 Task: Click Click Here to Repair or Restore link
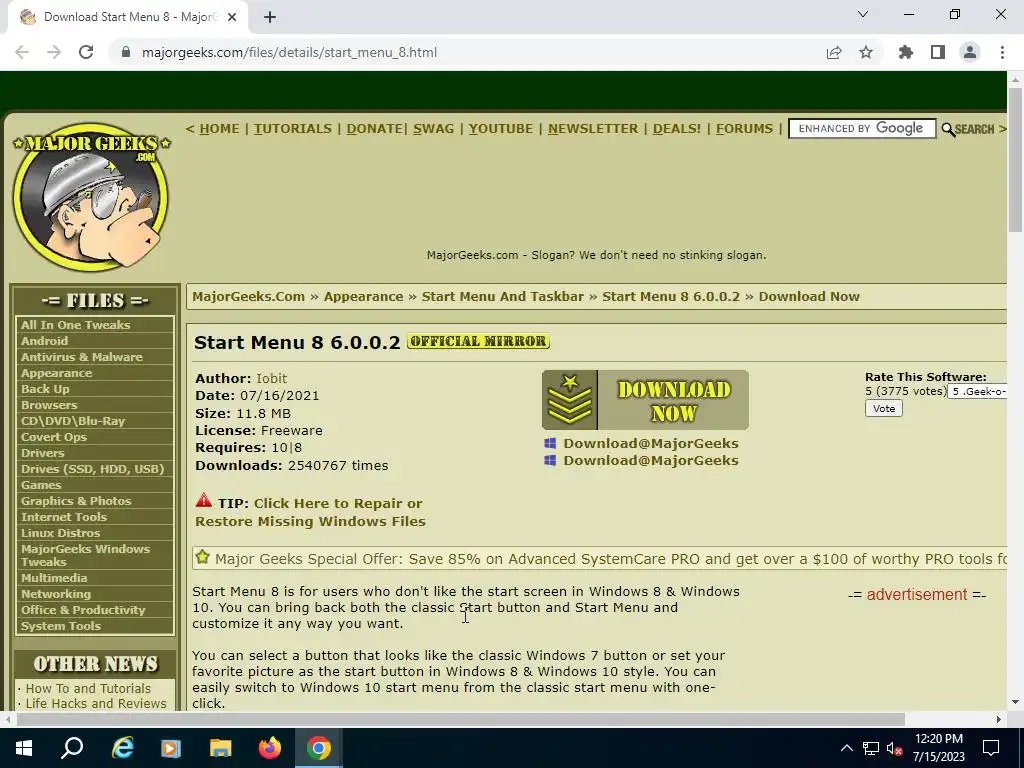point(310,512)
